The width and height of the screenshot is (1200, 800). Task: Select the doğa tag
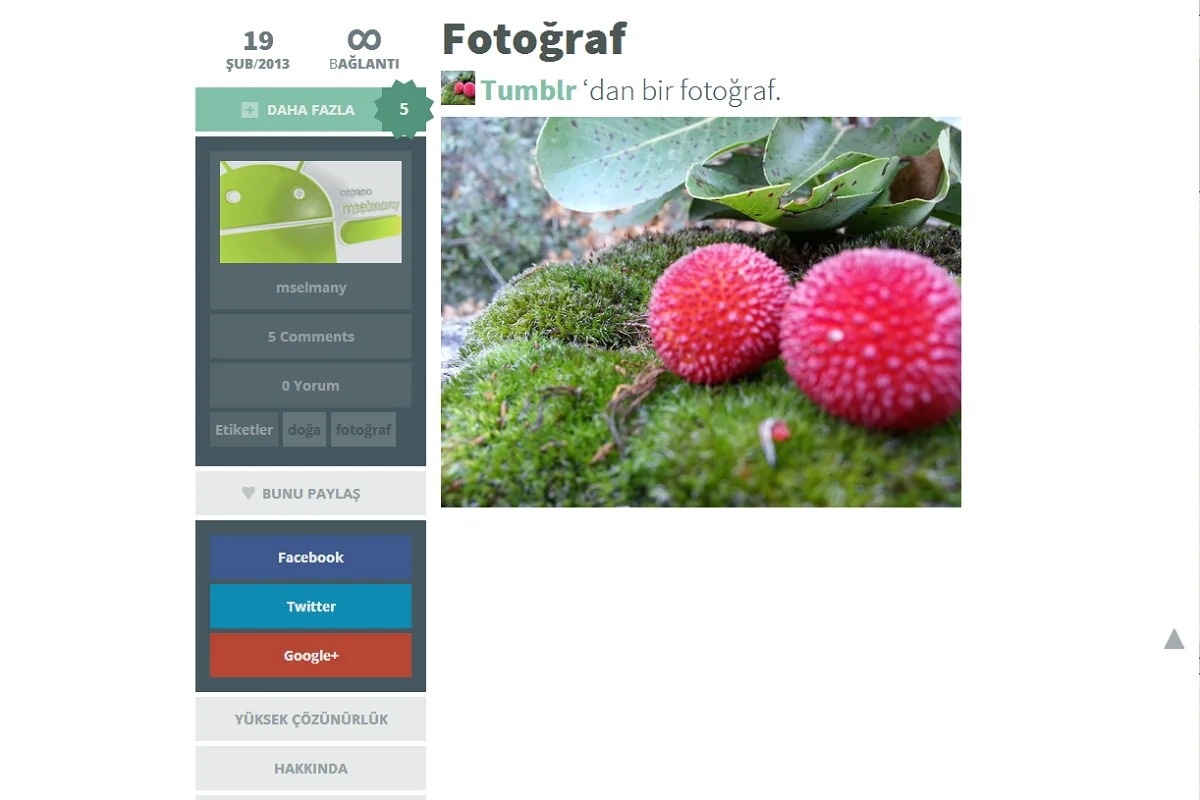tap(304, 429)
